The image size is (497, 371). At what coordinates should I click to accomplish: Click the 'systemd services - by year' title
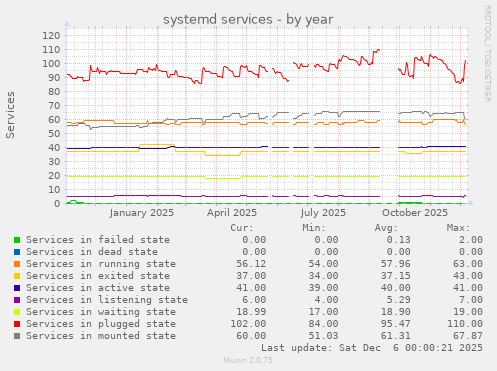pyautogui.click(x=248, y=19)
